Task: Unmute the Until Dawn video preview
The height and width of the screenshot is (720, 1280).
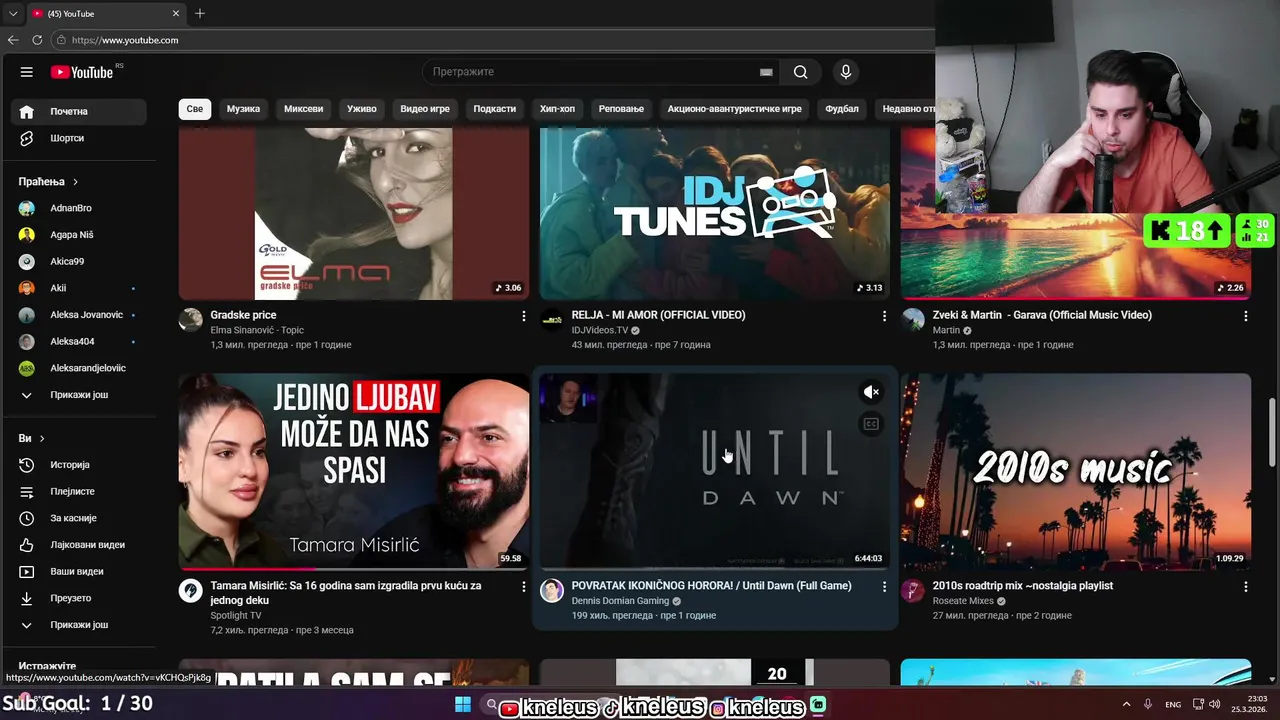Action: coord(871,392)
